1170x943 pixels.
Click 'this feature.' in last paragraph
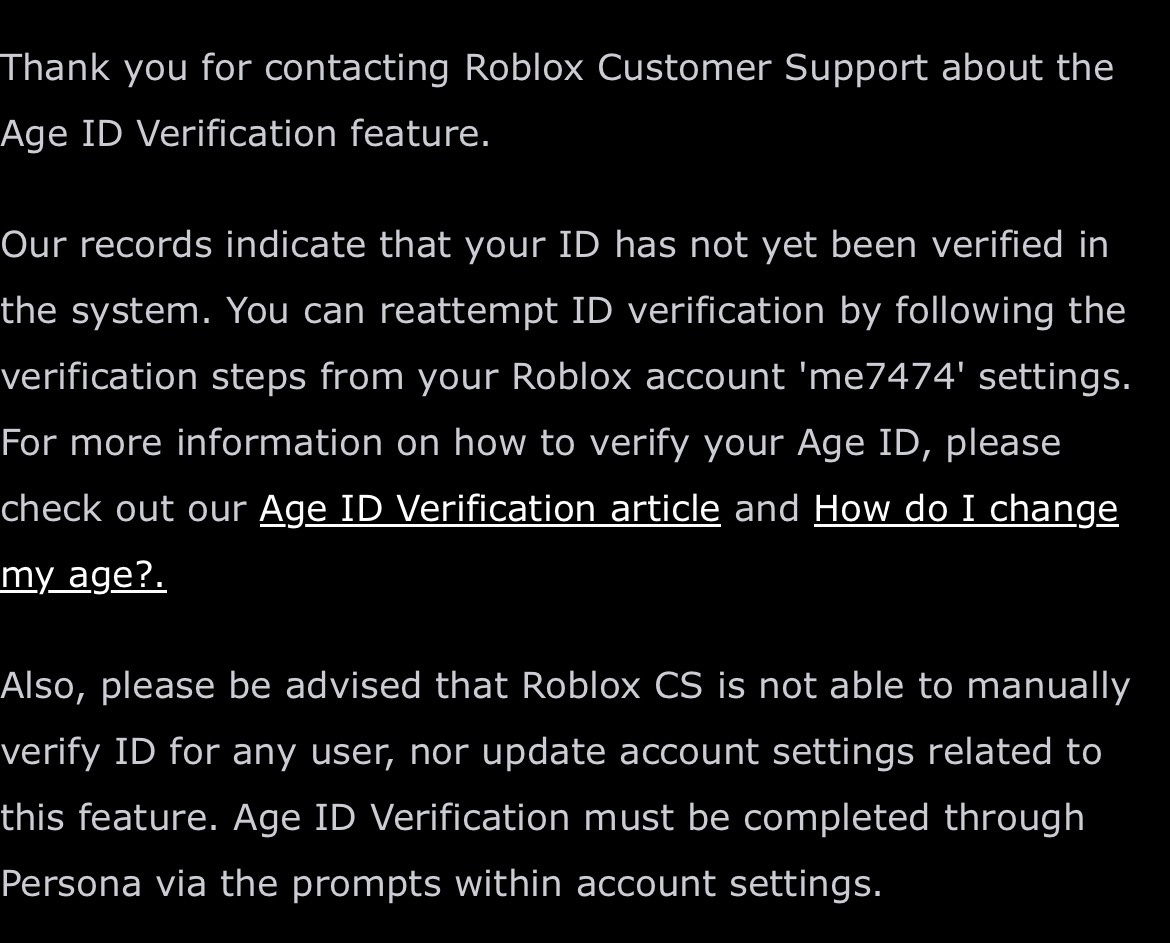[x=109, y=818]
